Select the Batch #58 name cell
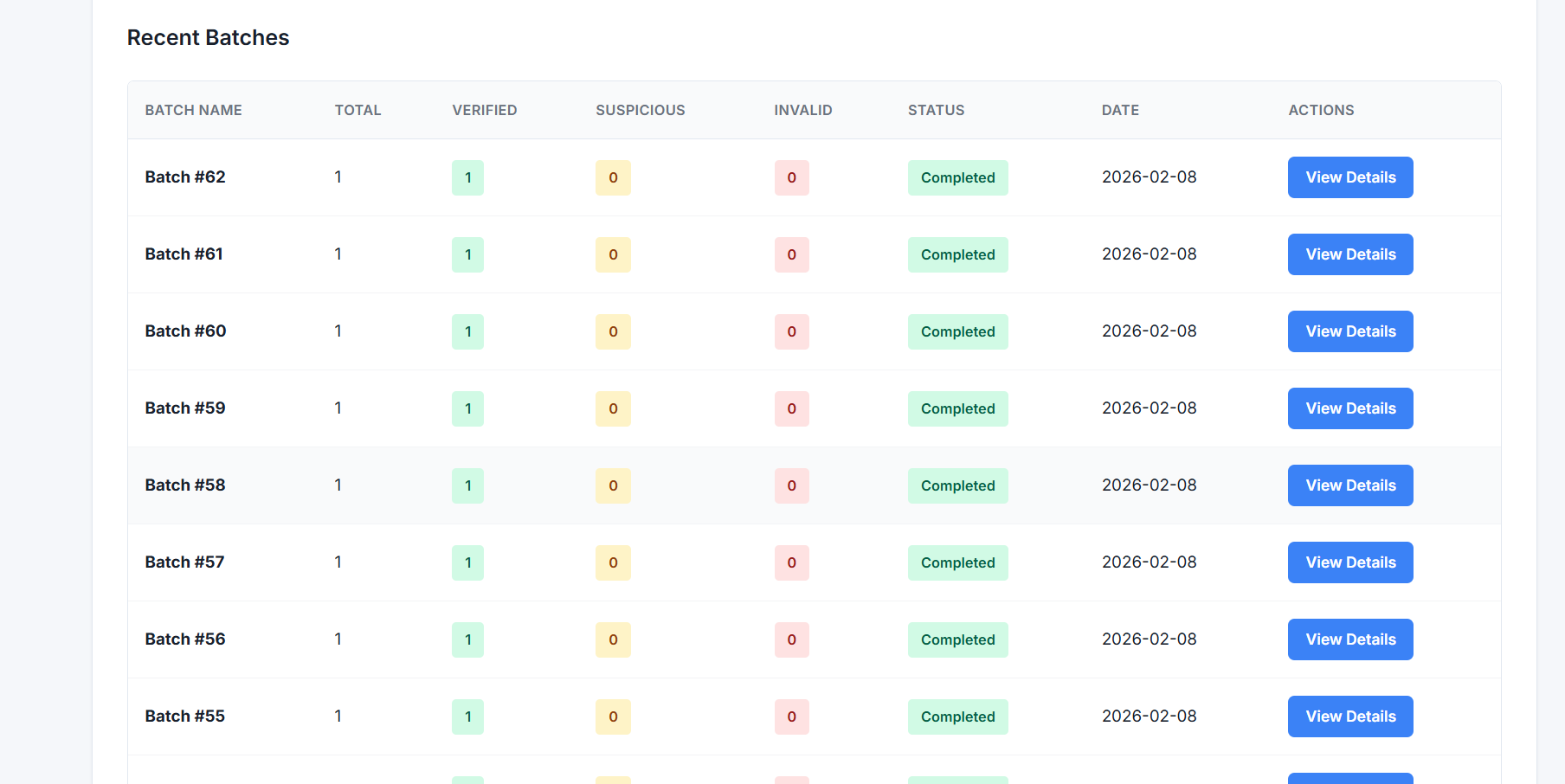Viewport: 1565px width, 784px height. (x=185, y=485)
